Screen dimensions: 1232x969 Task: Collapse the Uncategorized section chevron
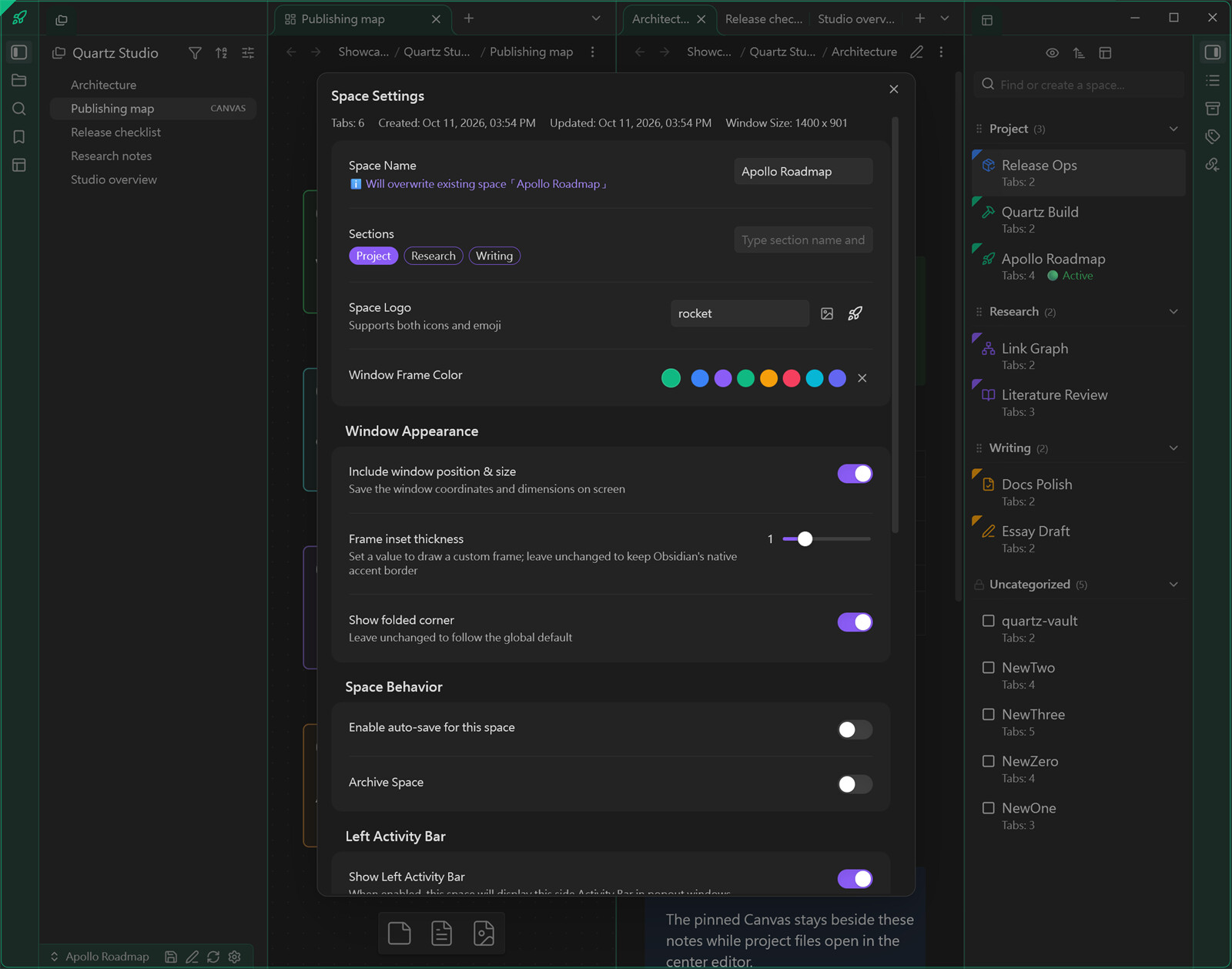(1173, 585)
